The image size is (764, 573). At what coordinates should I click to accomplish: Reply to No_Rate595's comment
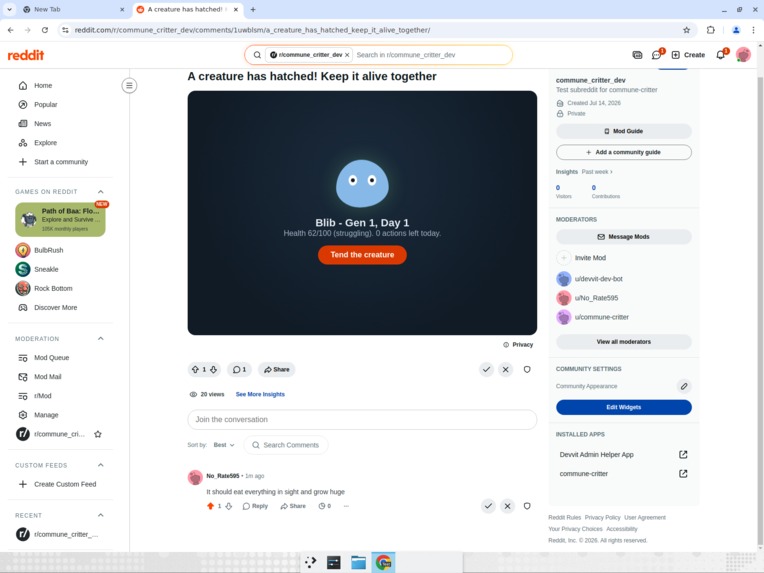(255, 506)
